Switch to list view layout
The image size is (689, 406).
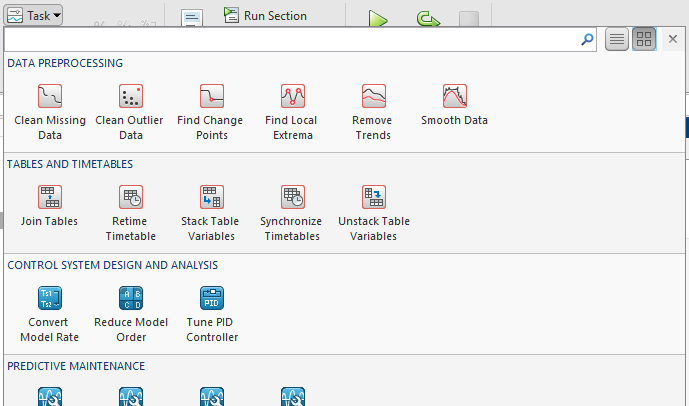pos(616,40)
